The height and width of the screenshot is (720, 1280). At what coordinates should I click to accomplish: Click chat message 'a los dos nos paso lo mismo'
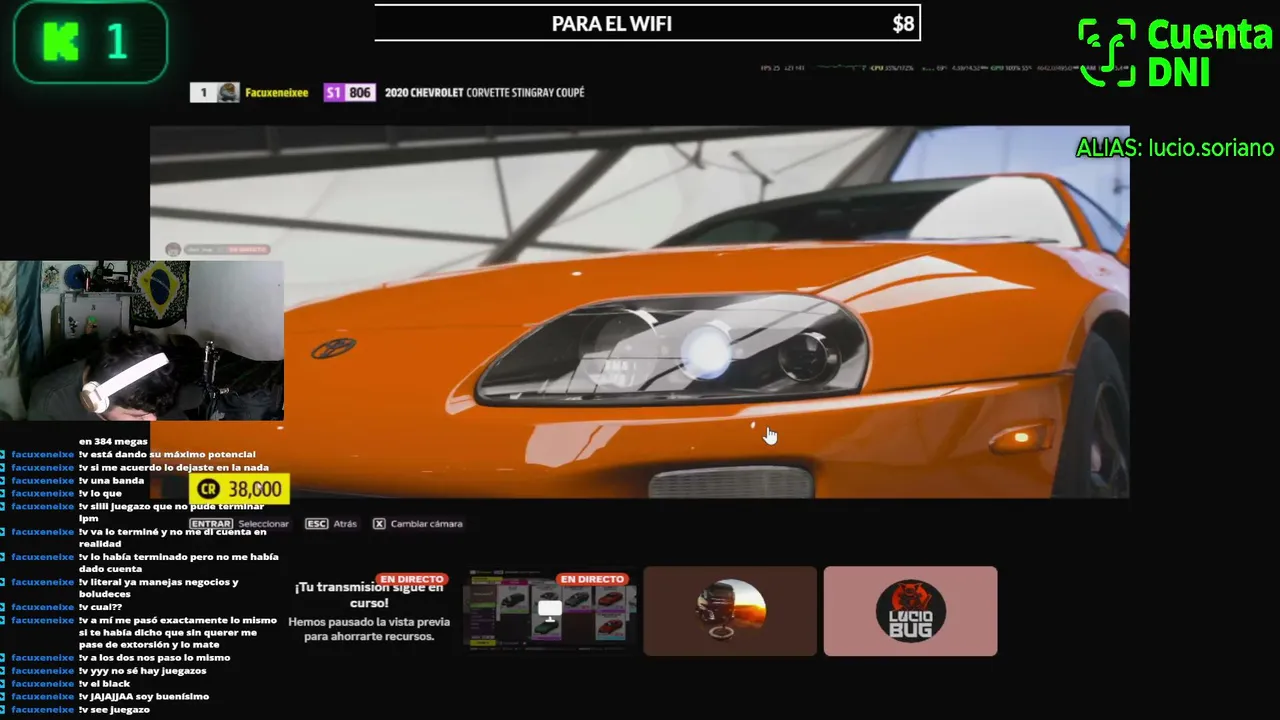pyautogui.click(x=155, y=658)
